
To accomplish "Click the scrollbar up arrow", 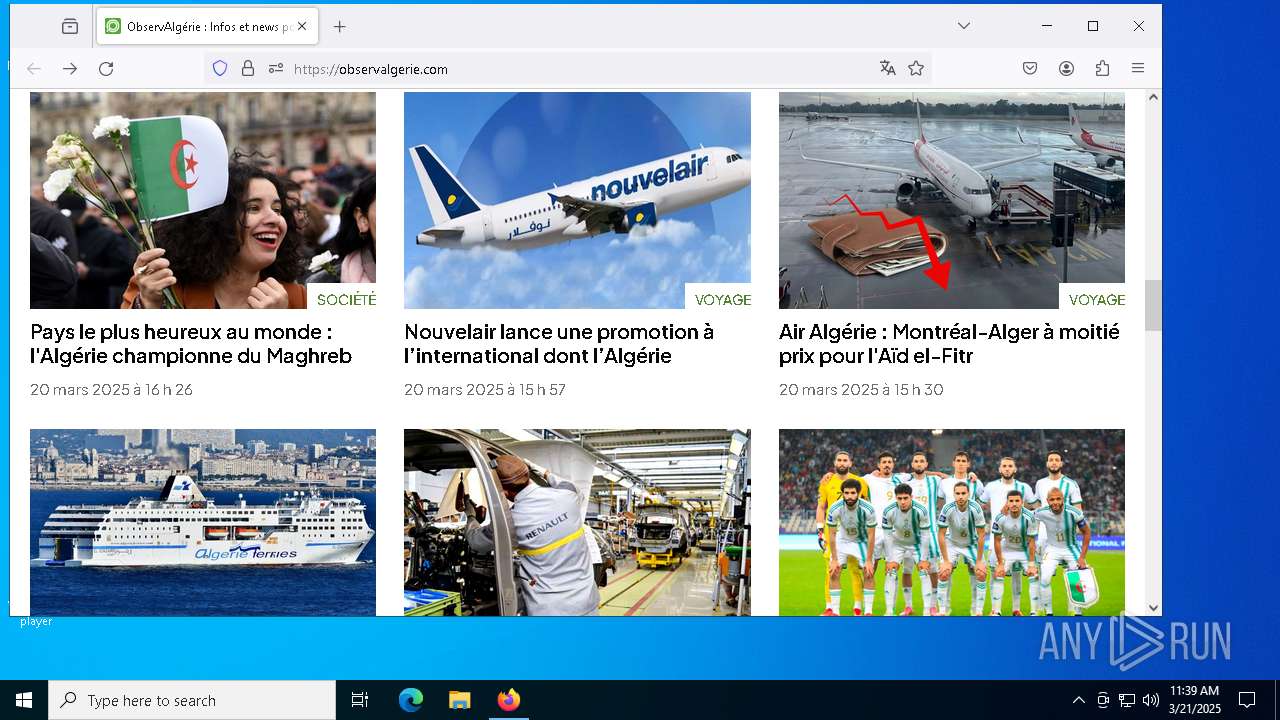I will click(x=1153, y=97).
